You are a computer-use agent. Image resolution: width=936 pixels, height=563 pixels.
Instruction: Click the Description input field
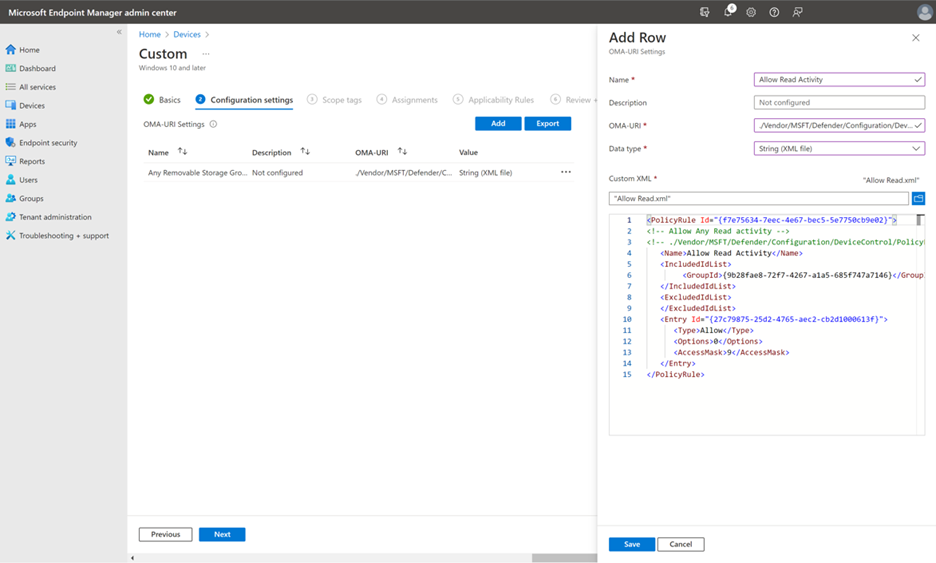tap(838, 102)
